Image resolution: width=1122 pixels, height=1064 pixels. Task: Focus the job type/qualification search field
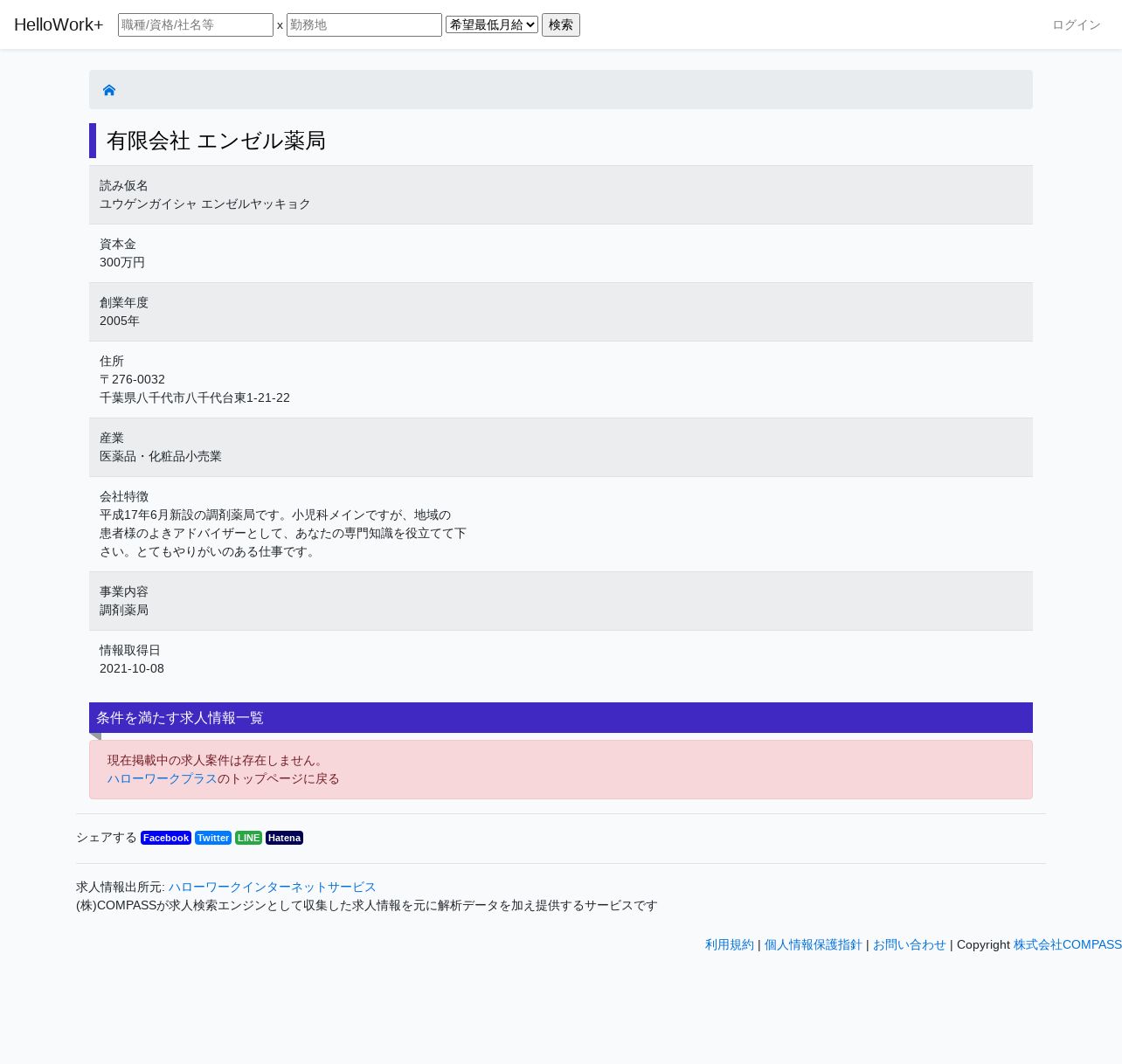click(x=196, y=24)
